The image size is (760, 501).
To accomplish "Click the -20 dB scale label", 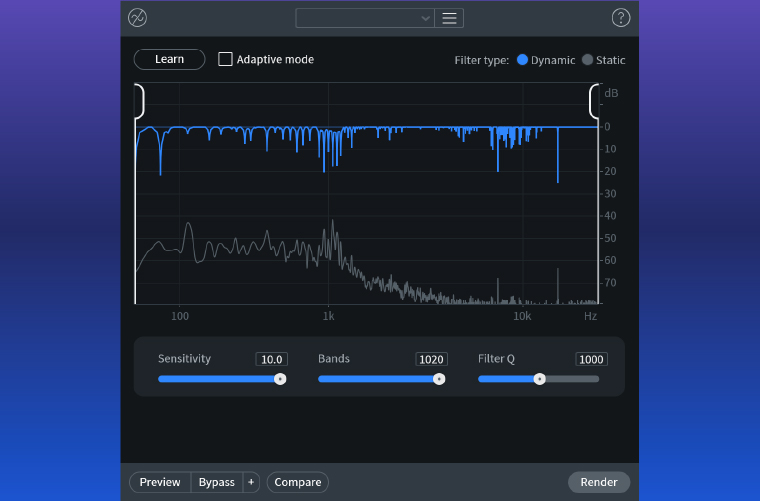I will pyautogui.click(x=610, y=171).
